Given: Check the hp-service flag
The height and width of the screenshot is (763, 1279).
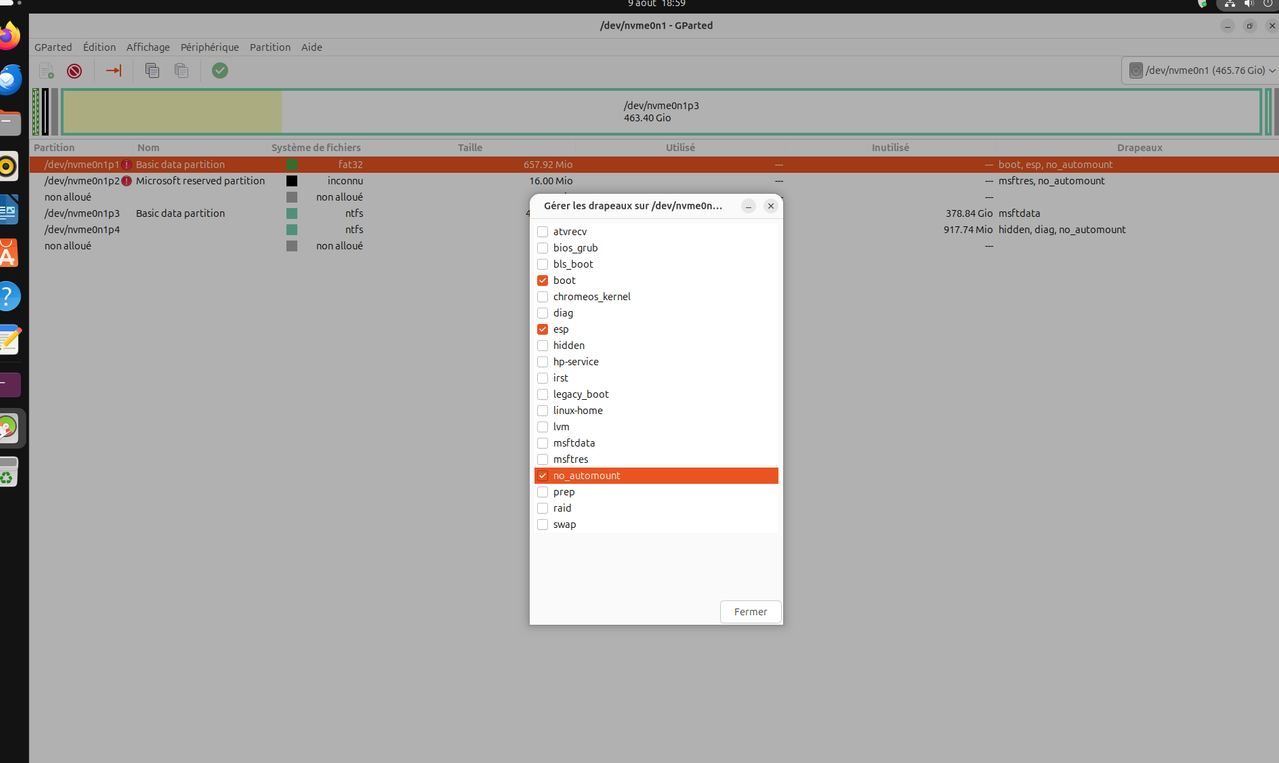Looking at the screenshot, I should [x=543, y=362].
